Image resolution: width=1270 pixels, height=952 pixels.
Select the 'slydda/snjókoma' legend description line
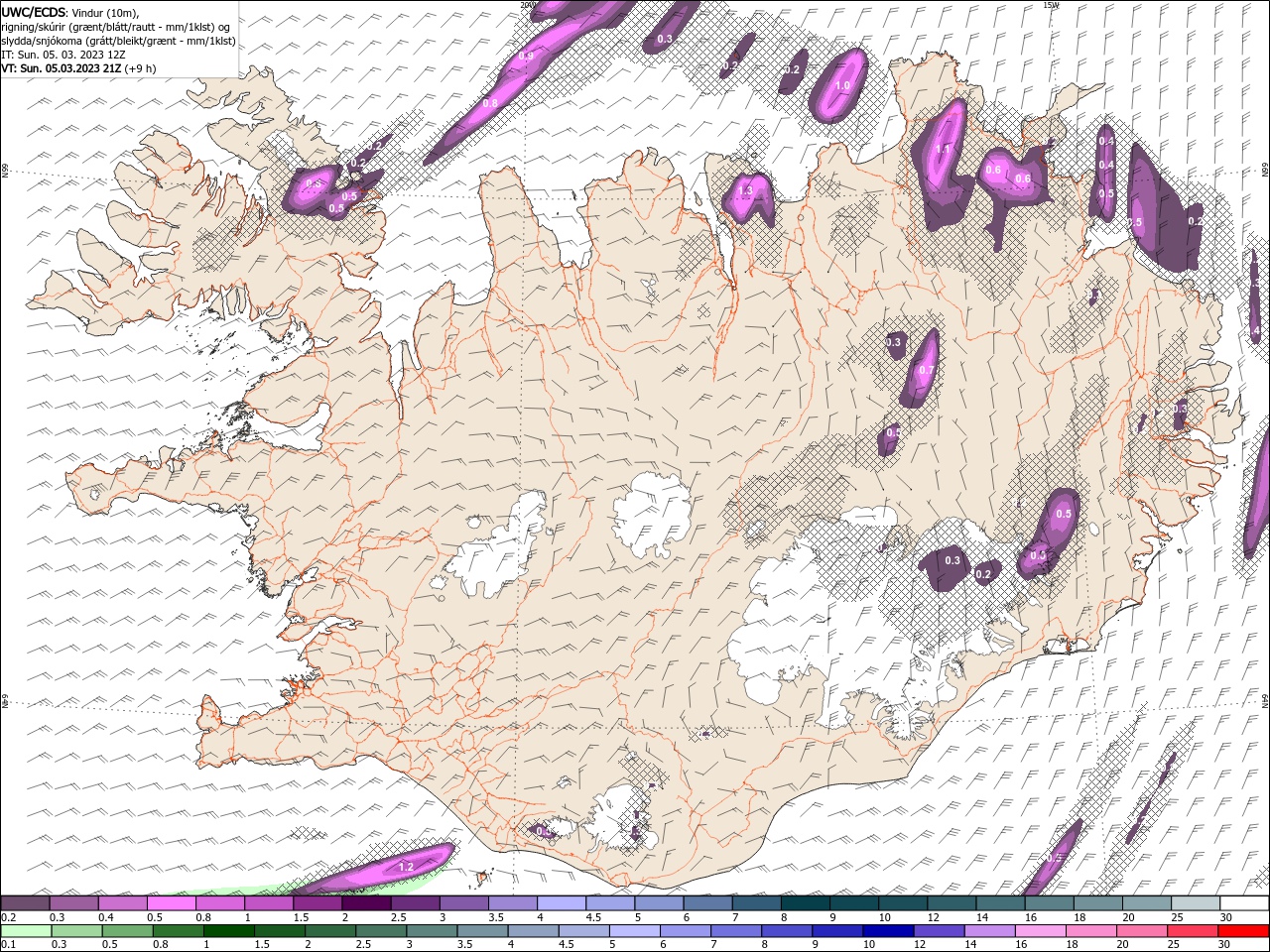click(x=119, y=41)
